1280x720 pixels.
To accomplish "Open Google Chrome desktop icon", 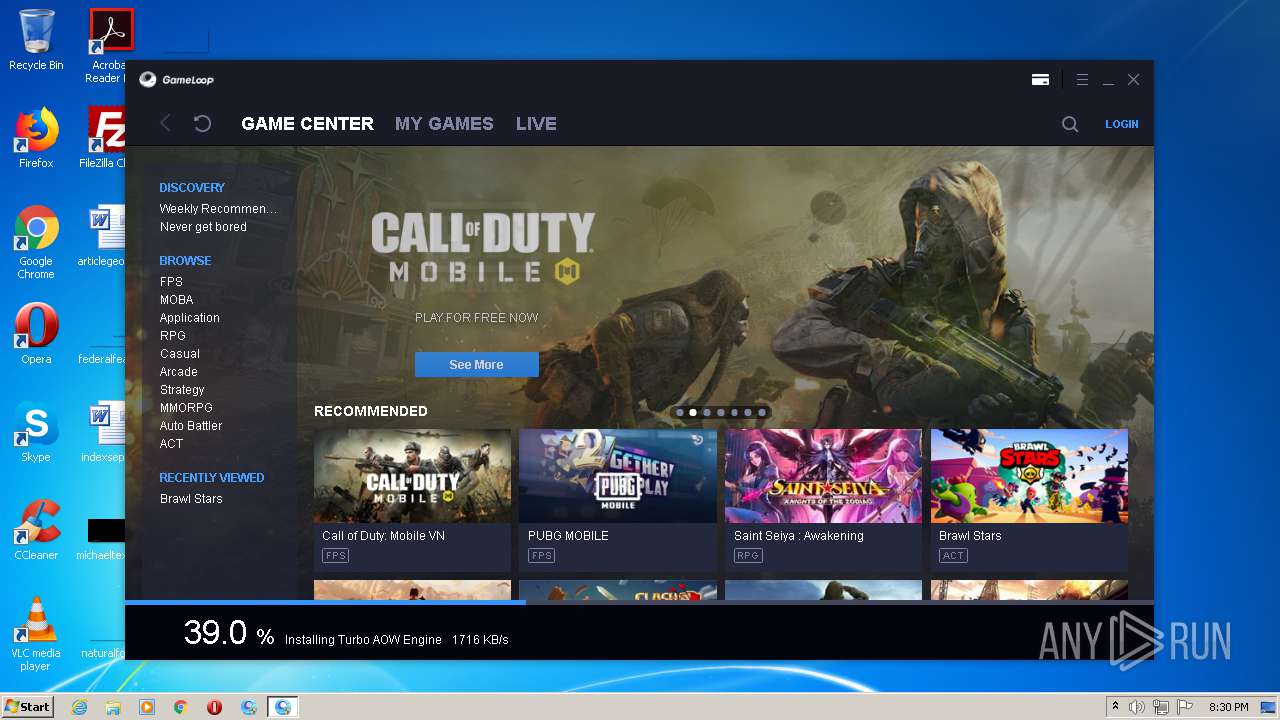I will [36, 242].
